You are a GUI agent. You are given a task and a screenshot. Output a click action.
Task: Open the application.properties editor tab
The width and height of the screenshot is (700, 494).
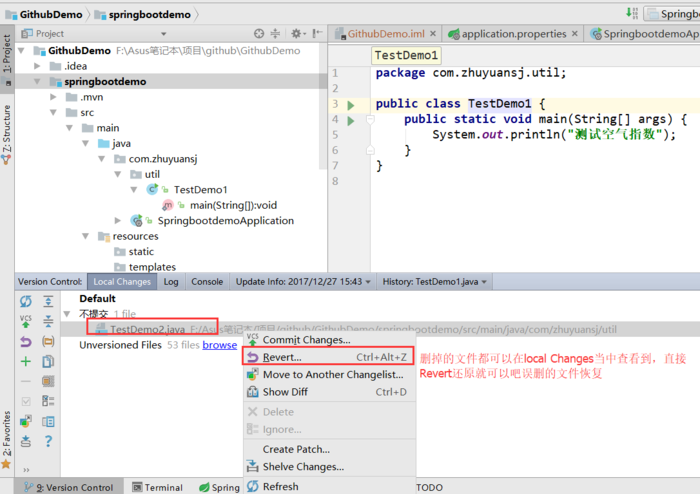[513, 34]
